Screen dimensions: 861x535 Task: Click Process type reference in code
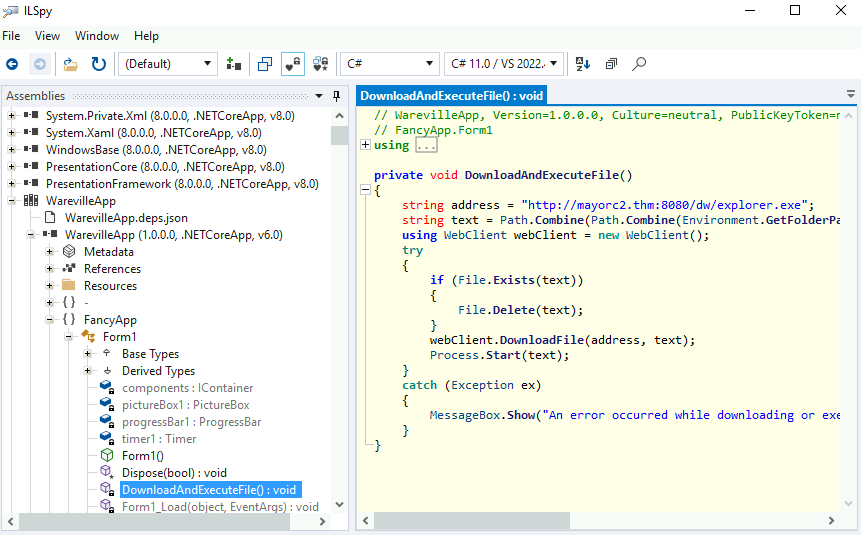tap(454, 355)
